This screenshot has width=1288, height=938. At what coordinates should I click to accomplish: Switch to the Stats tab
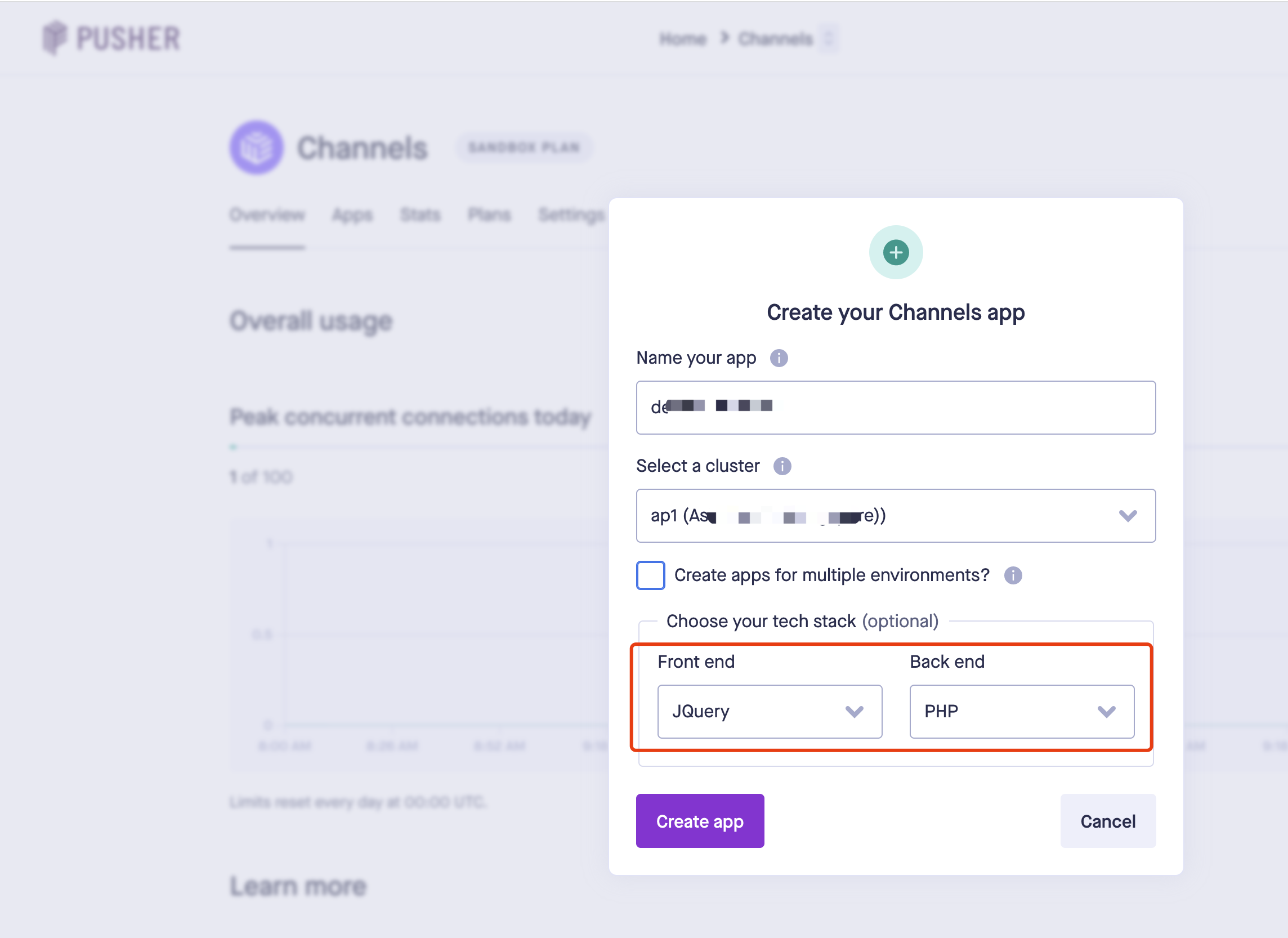tap(420, 215)
